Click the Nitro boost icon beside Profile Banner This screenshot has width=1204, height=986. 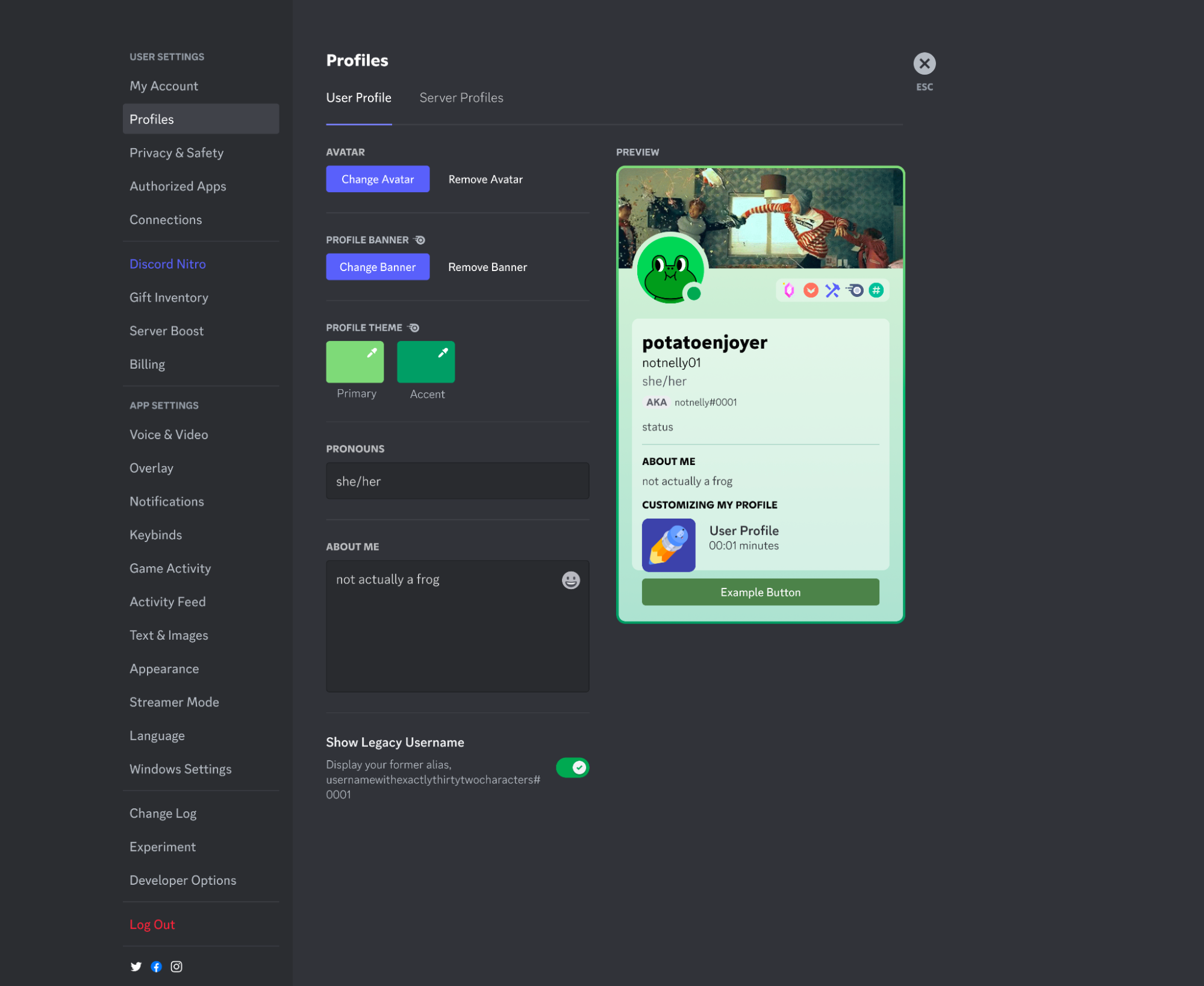pyautogui.click(x=419, y=239)
